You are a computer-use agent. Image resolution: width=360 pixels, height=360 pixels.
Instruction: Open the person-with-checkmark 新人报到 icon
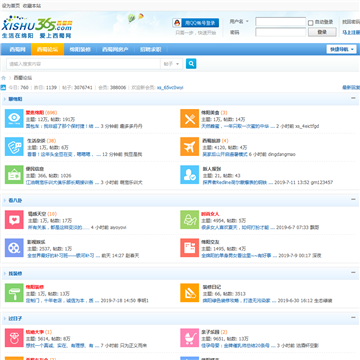190,174
